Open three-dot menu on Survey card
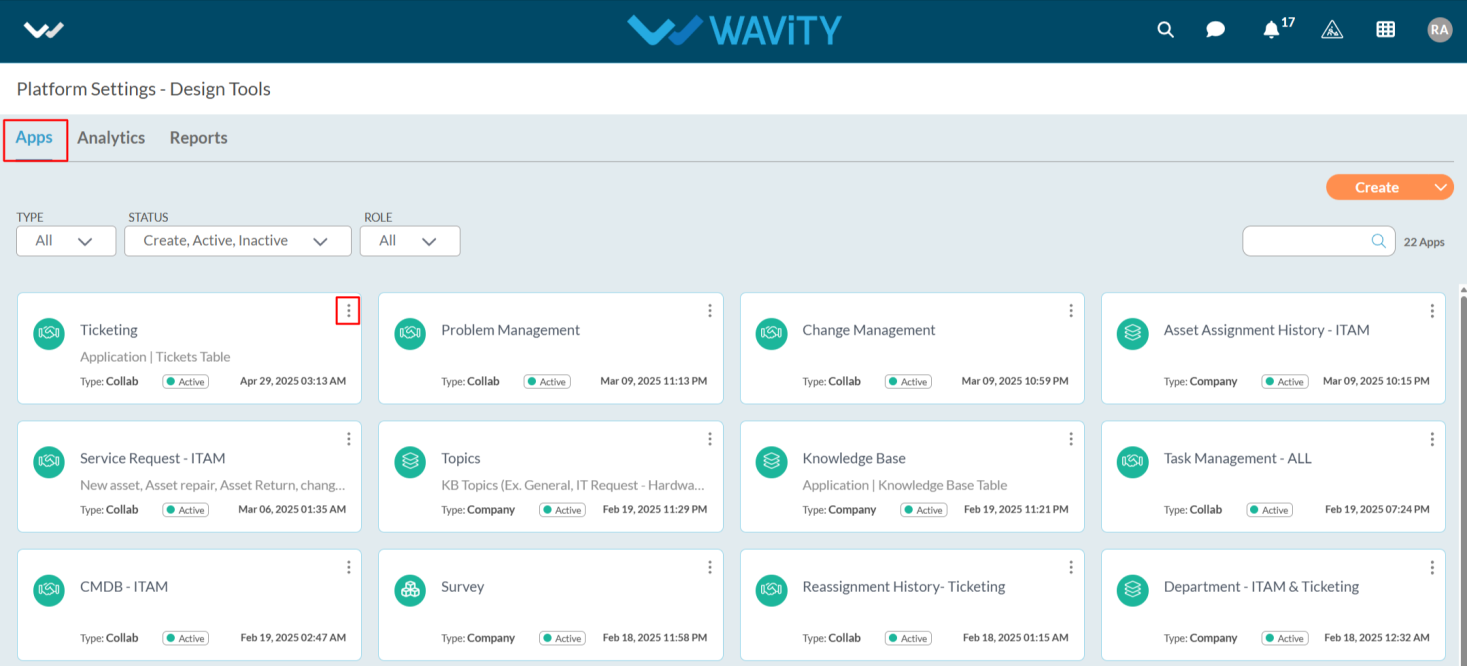Screen dimensions: 1467x666 pyautogui.click(x=710, y=567)
